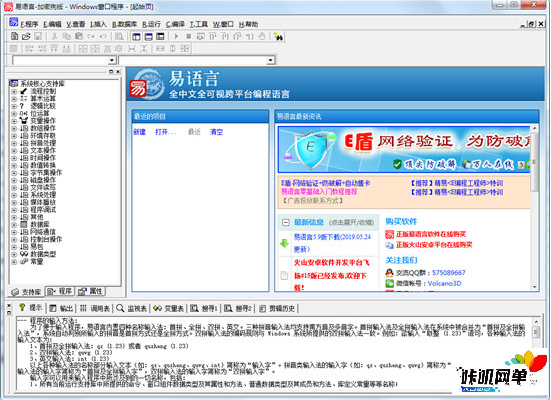Open the 工具 menu

coord(199,24)
